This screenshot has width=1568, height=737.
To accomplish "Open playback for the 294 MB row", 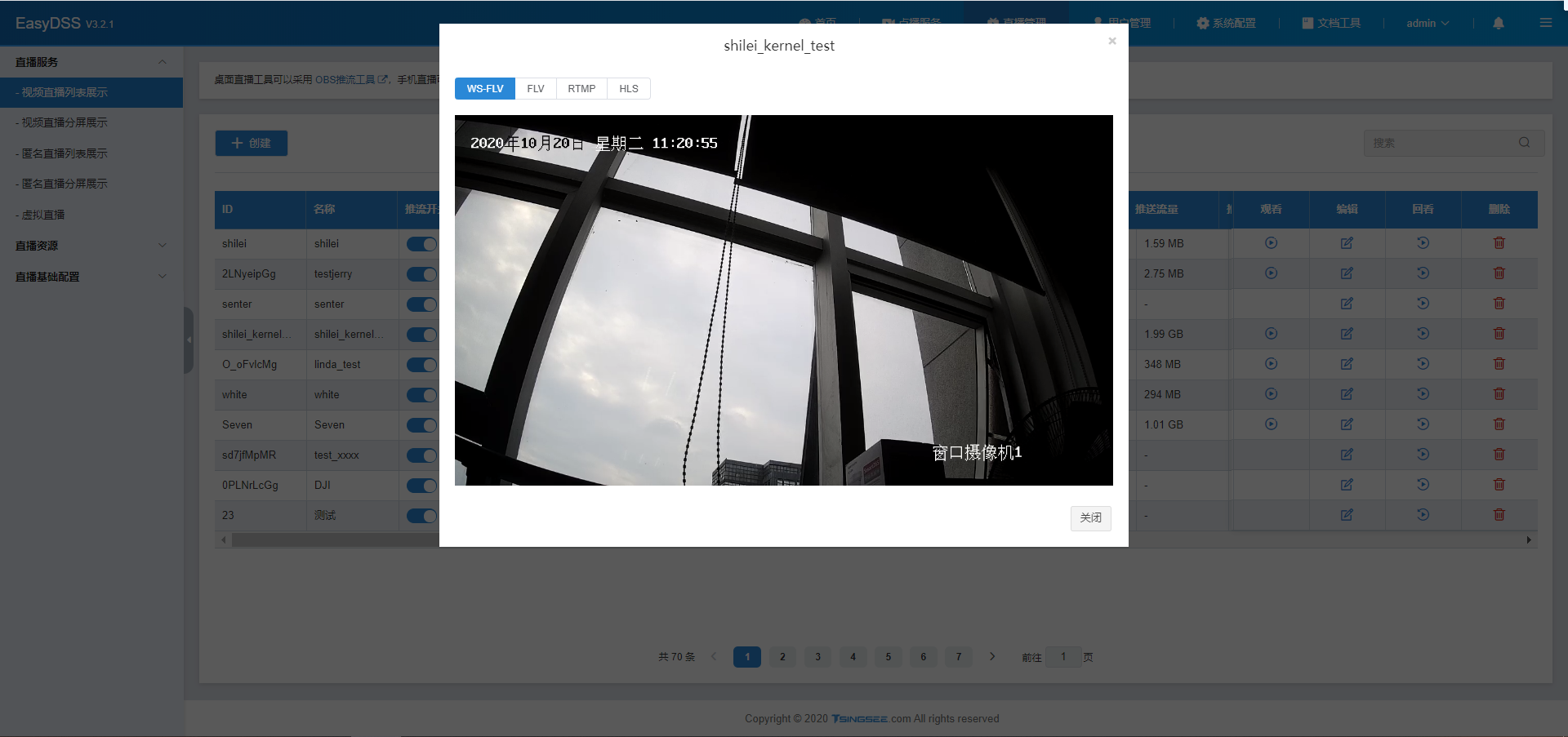I will (1423, 394).
